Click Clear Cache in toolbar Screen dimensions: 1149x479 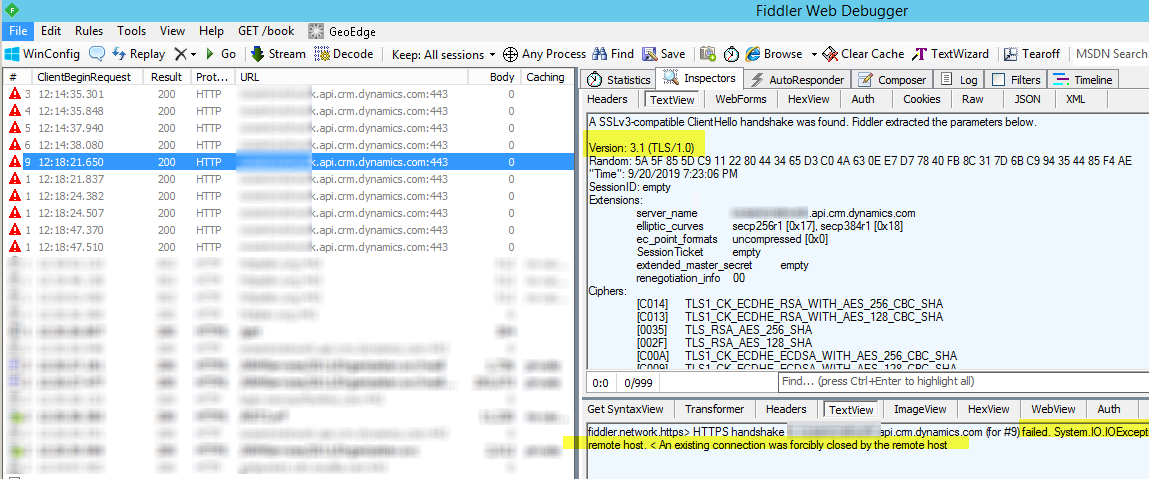point(863,54)
